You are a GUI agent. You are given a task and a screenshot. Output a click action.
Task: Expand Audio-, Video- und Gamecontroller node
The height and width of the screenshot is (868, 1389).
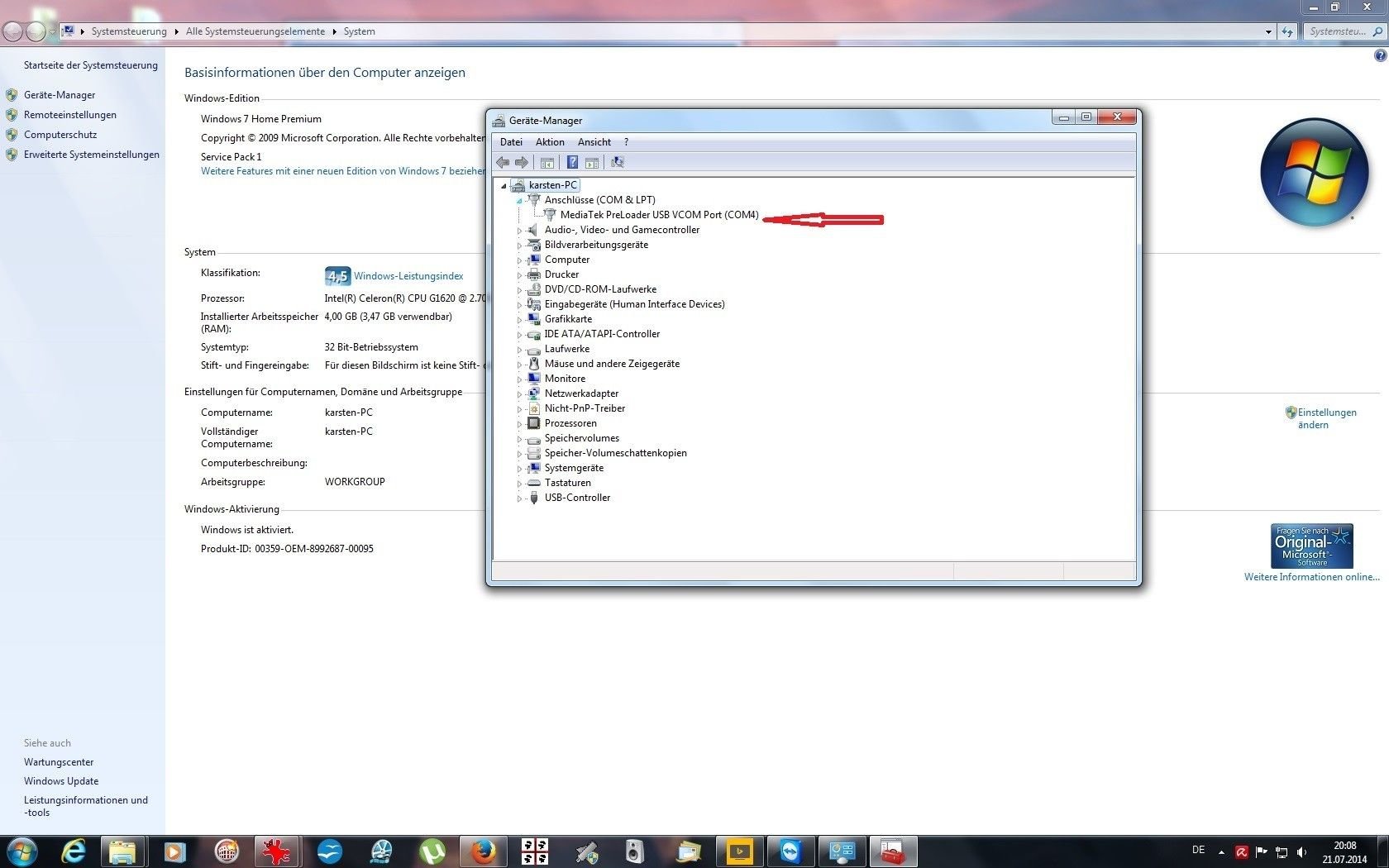tap(519, 231)
